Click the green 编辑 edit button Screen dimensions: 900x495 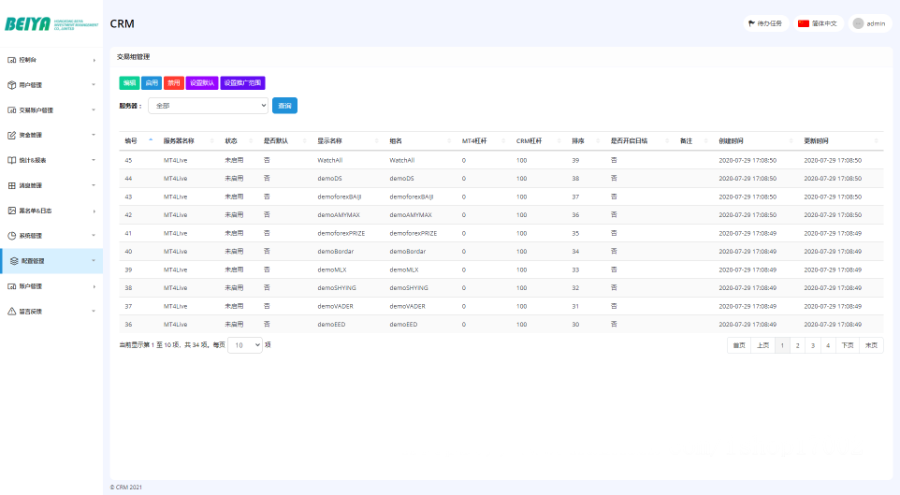click(129, 83)
